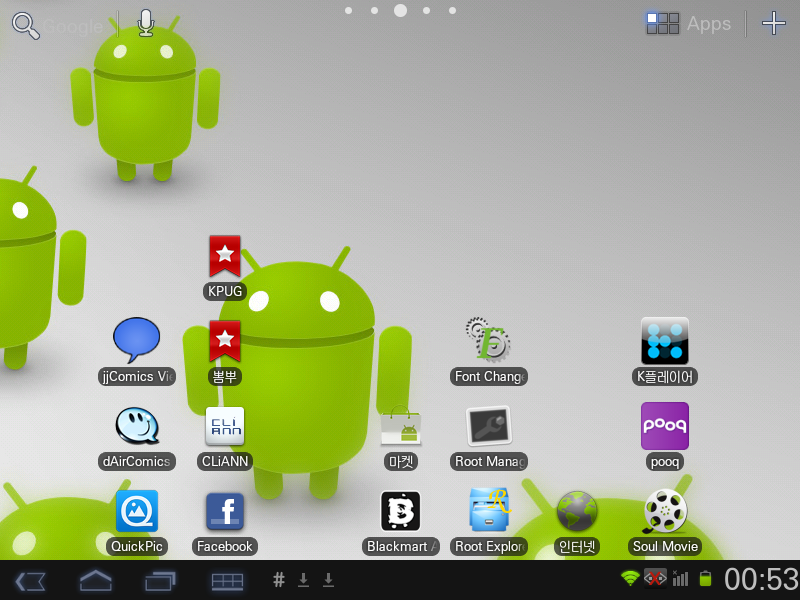This screenshot has width=800, height=600.
Task: Tap the cellular signal bars icon
Action: [681, 579]
